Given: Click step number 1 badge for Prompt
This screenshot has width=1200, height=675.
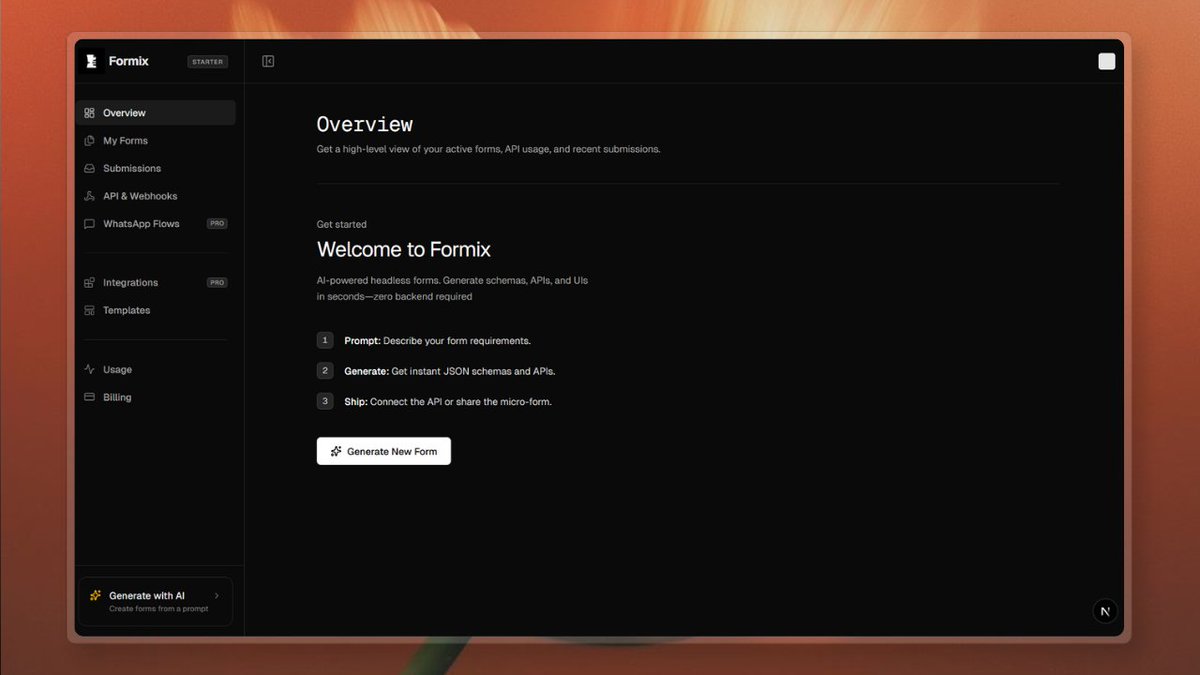Looking at the screenshot, I should coord(325,341).
